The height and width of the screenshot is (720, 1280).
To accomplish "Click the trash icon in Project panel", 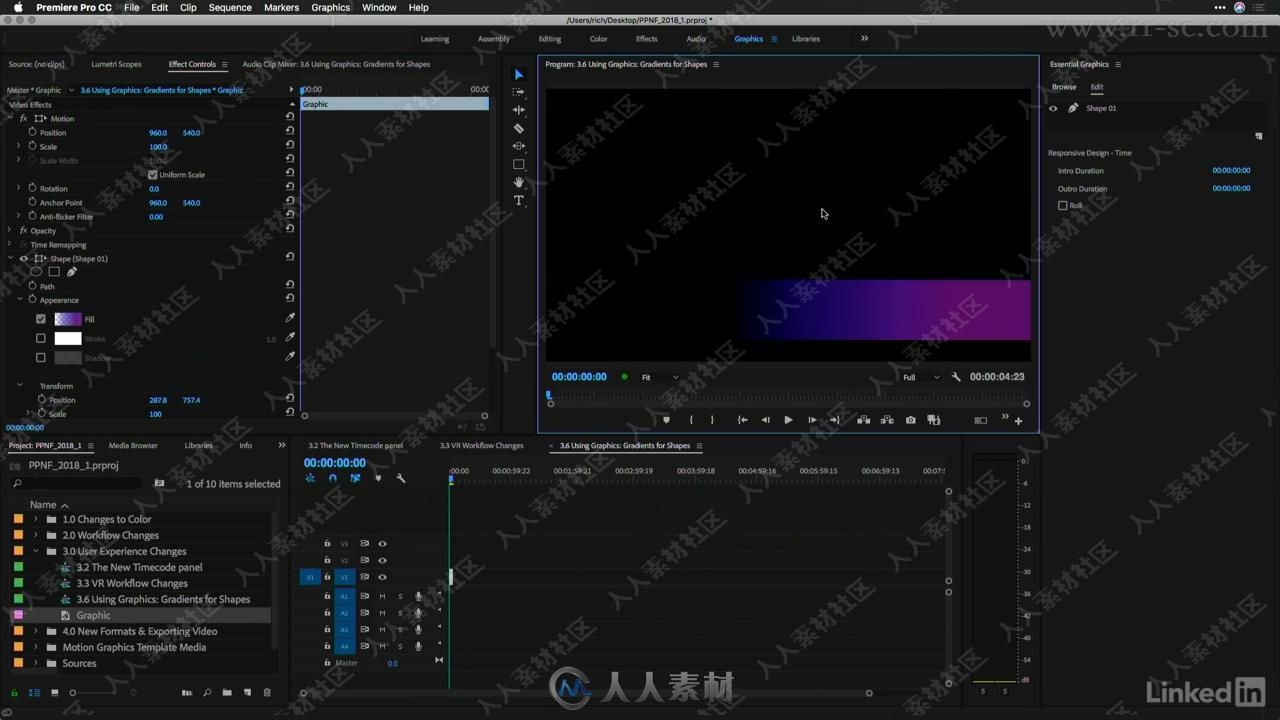I will (267, 692).
